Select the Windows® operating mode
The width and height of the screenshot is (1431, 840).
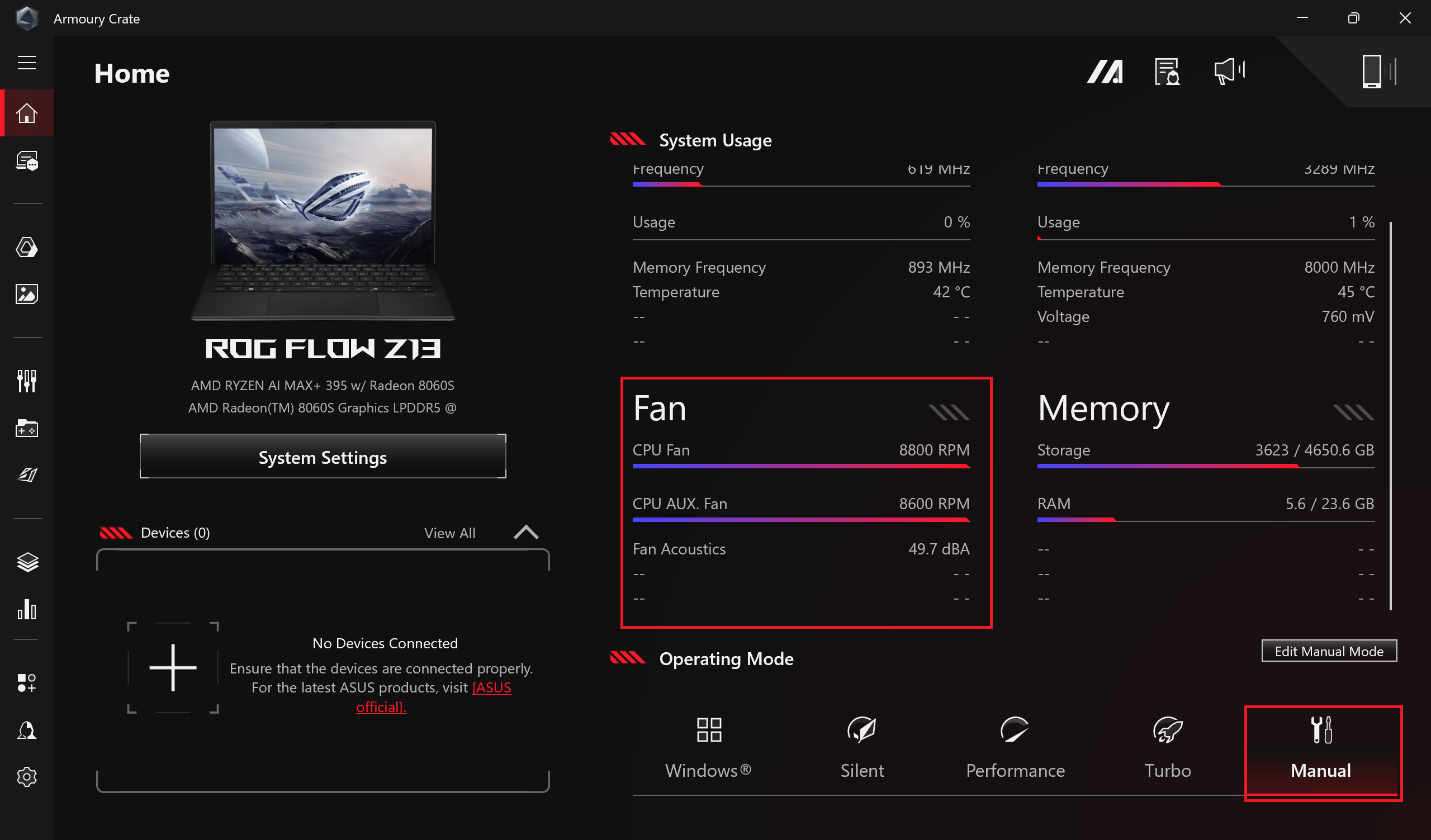click(709, 747)
